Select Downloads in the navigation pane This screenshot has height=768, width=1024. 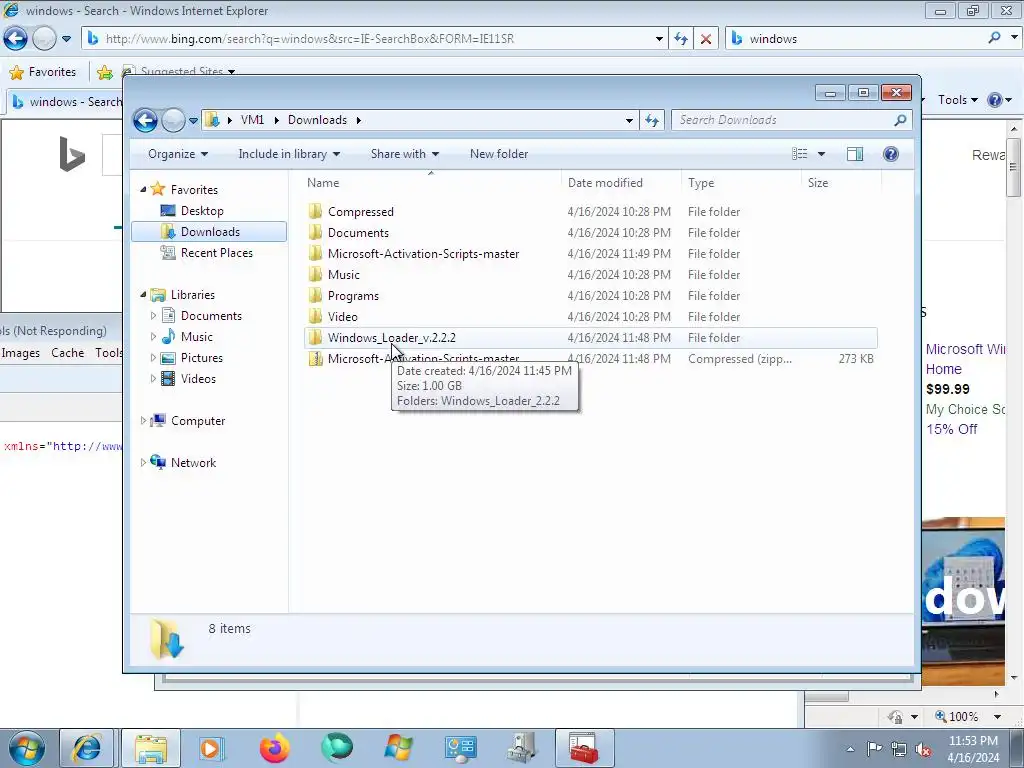pyautogui.click(x=209, y=232)
